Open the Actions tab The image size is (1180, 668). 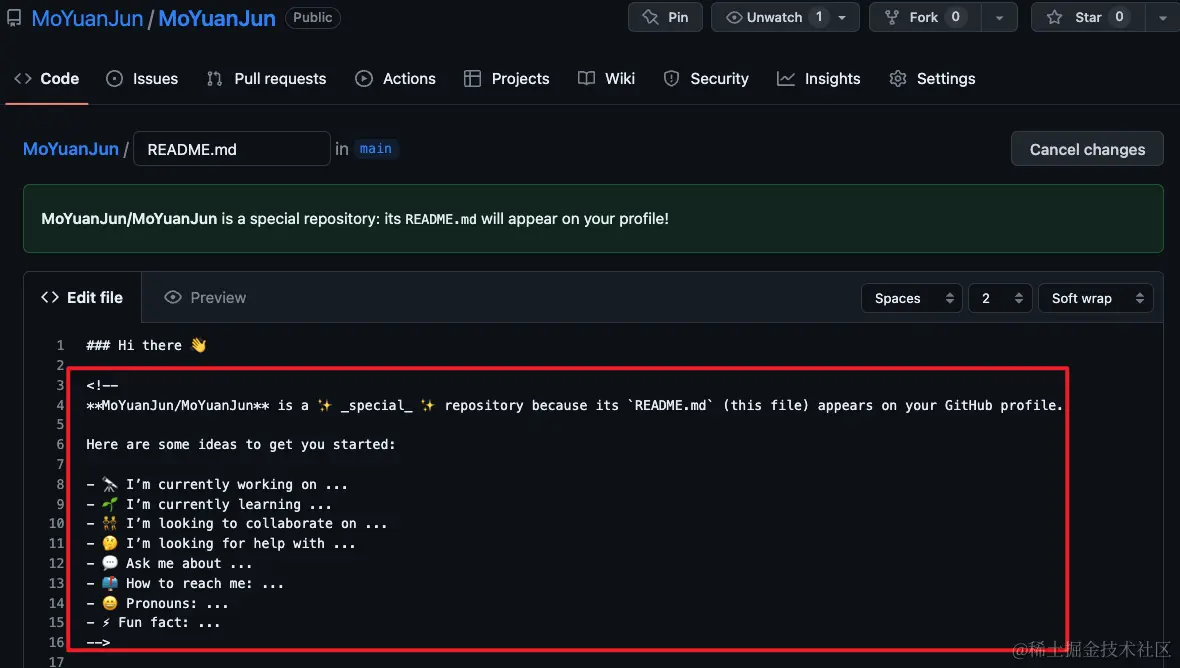(396, 78)
